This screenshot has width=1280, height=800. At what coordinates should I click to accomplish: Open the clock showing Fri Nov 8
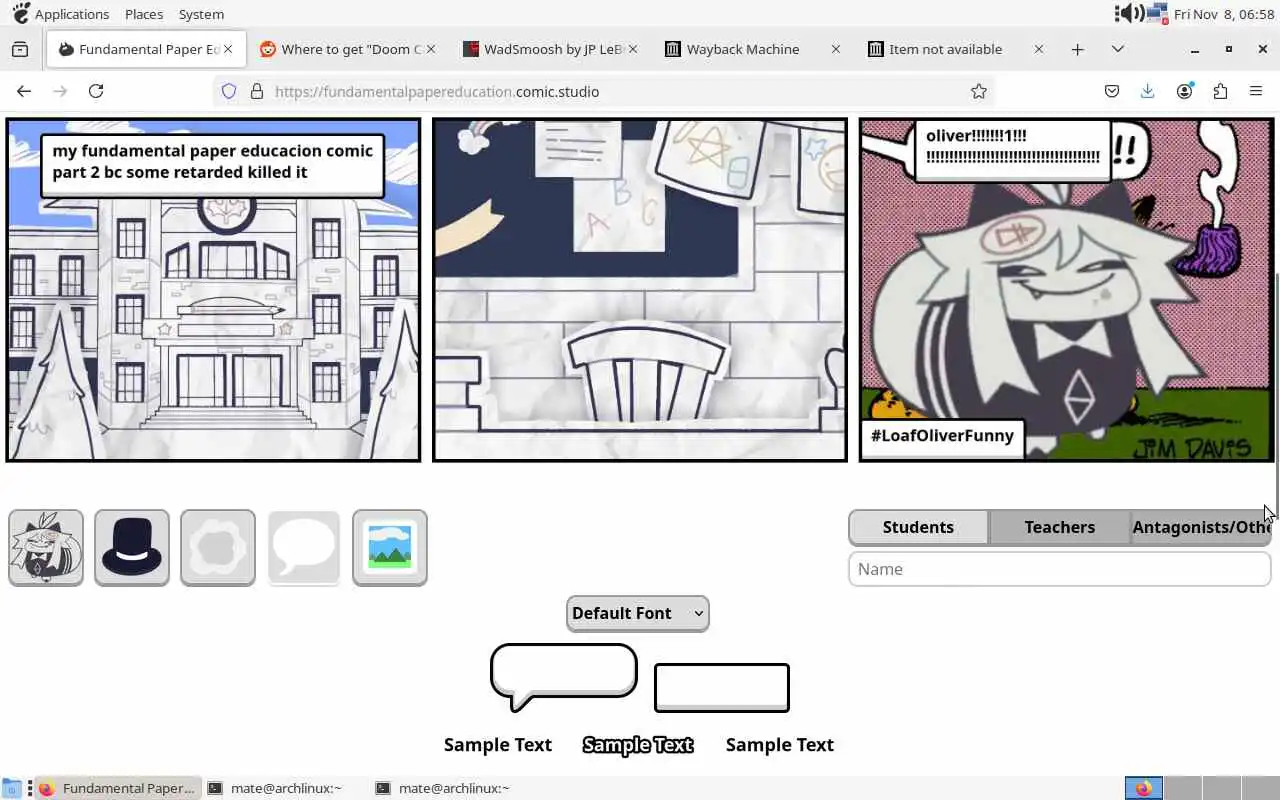1224,14
